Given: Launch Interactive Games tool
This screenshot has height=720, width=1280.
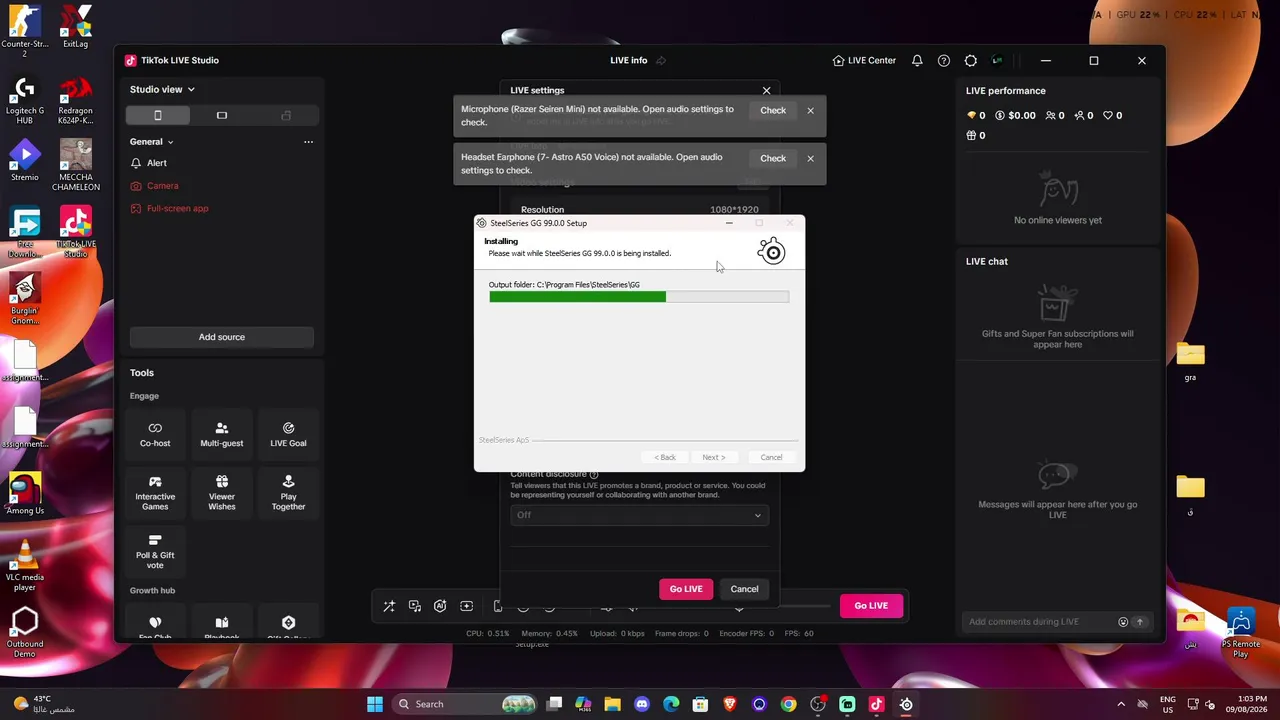Looking at the screenshot, I should click(x=155, y=493).
